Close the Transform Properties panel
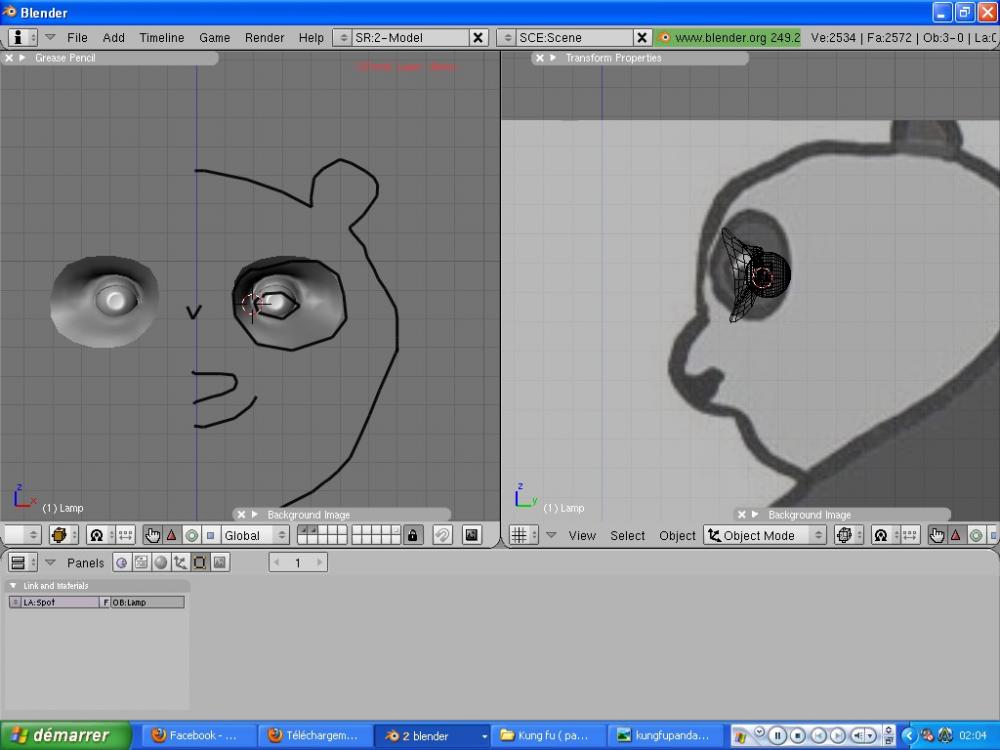The height and width of the screenshot is (750, 1000). click(540, 58)
